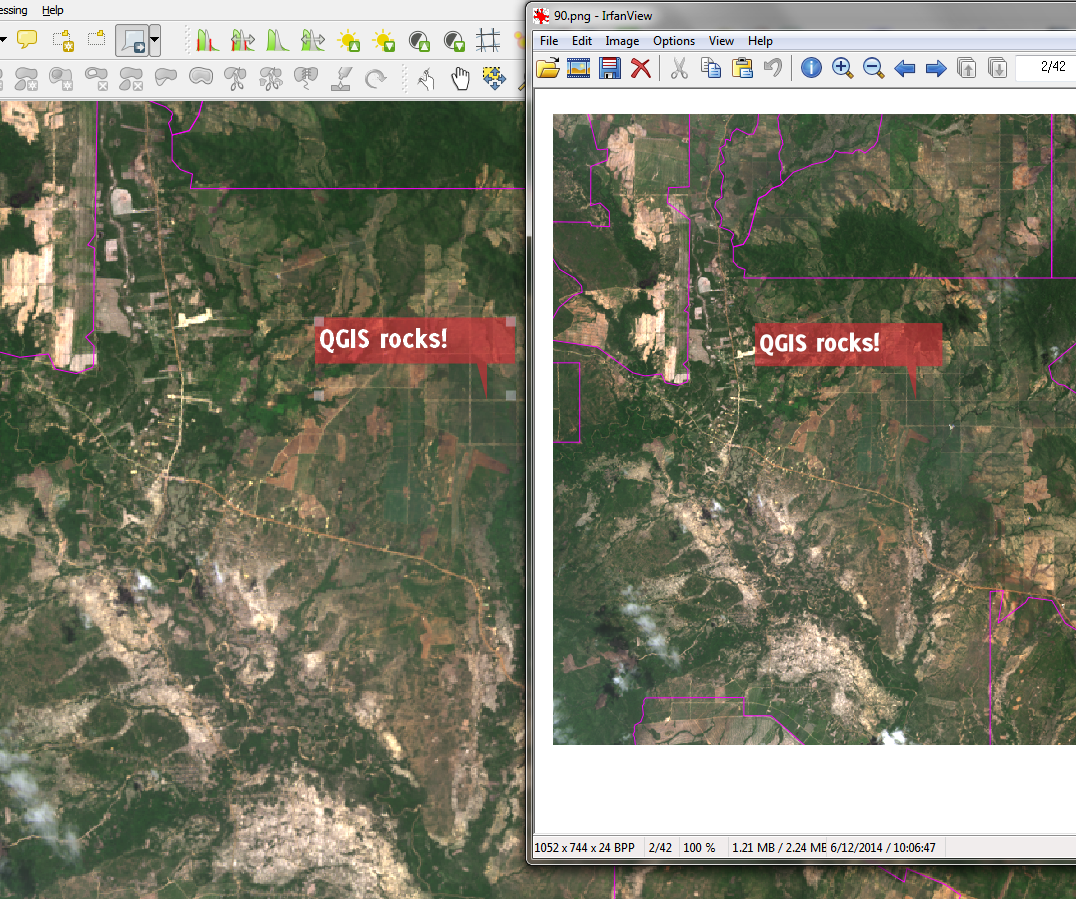Increase raster brightness in QGIS
Viewport: 1076px width, 899px height.
coord(349,40)
